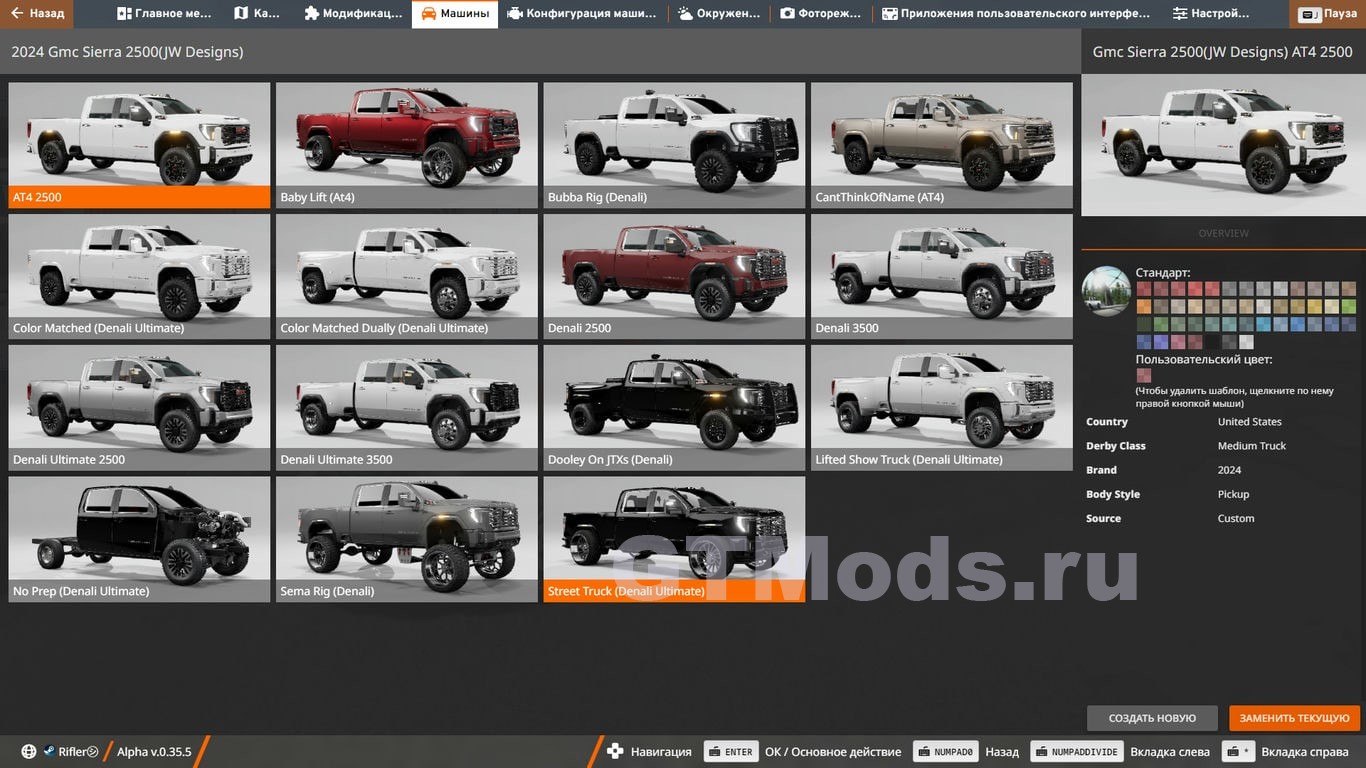This screenshot has height=768, width=1366.
Task: Click the round environment preview image
Action: point(1106,291)
